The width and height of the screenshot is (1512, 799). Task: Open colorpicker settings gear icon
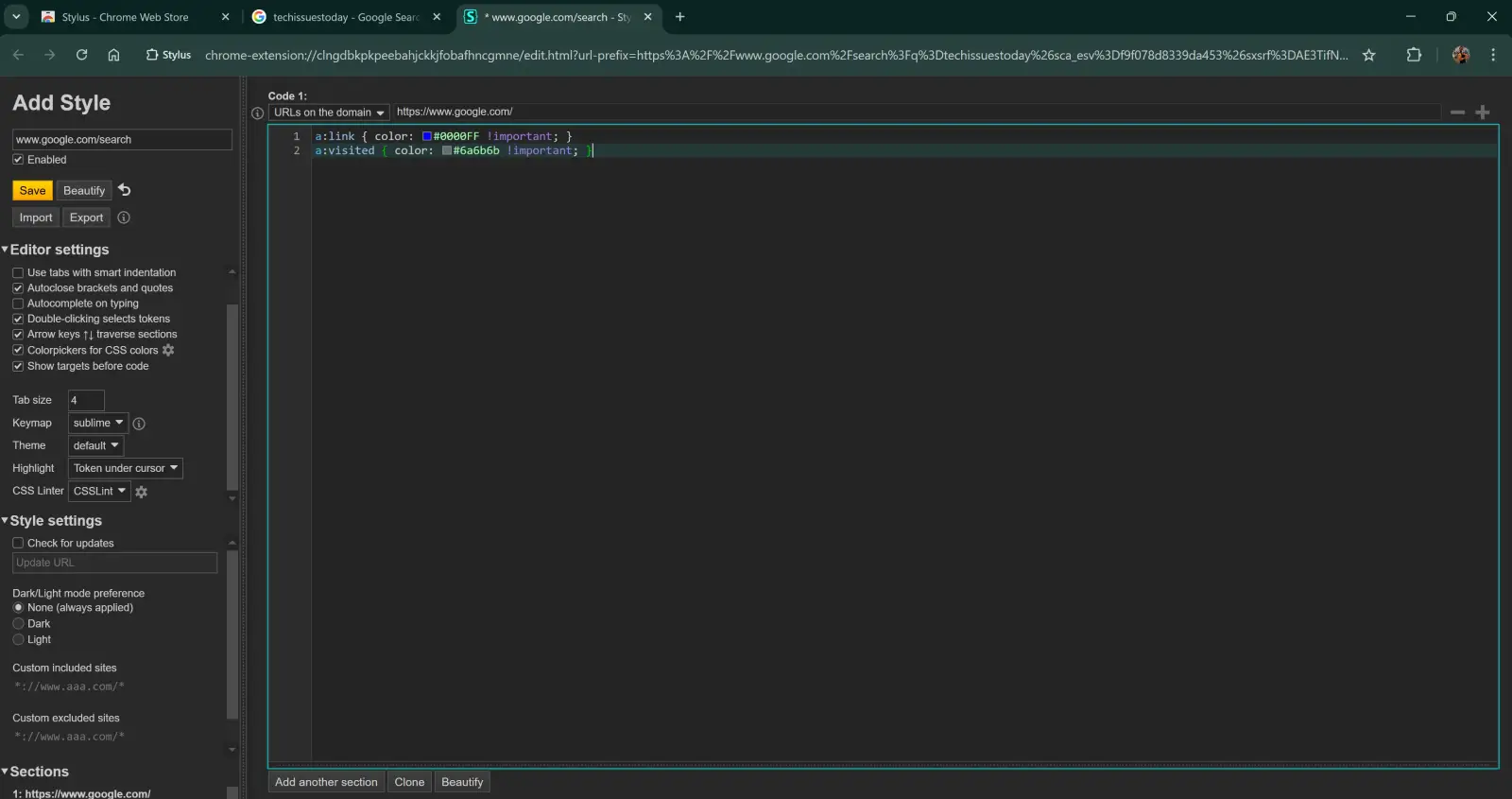pyautogui.click(x=168, y=350)
